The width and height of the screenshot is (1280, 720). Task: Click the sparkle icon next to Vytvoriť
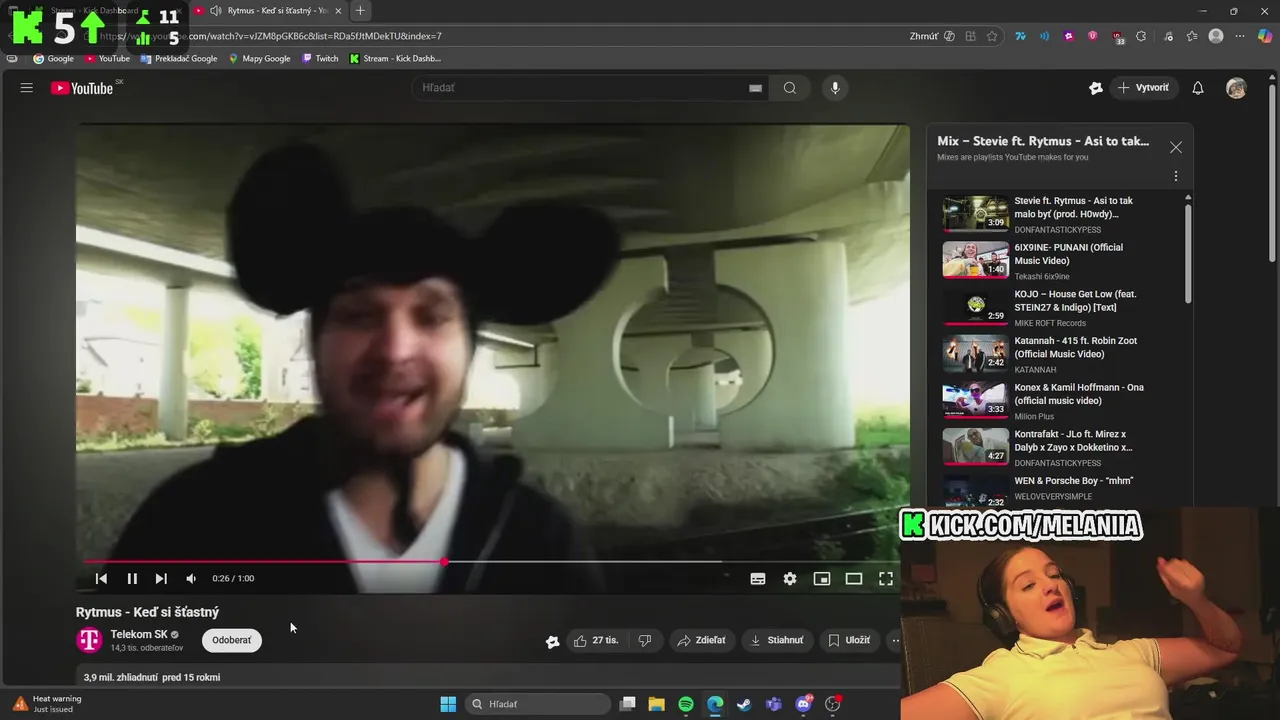[x=1096, y=88]
